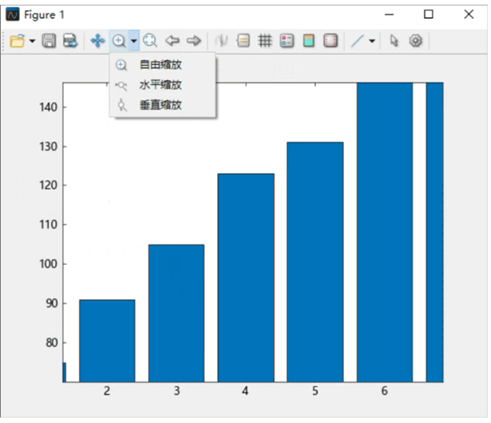Expand the open file dropdown arrow
Image resolution: width=491 pixels, height=423 pixels.
coord(32,41)
